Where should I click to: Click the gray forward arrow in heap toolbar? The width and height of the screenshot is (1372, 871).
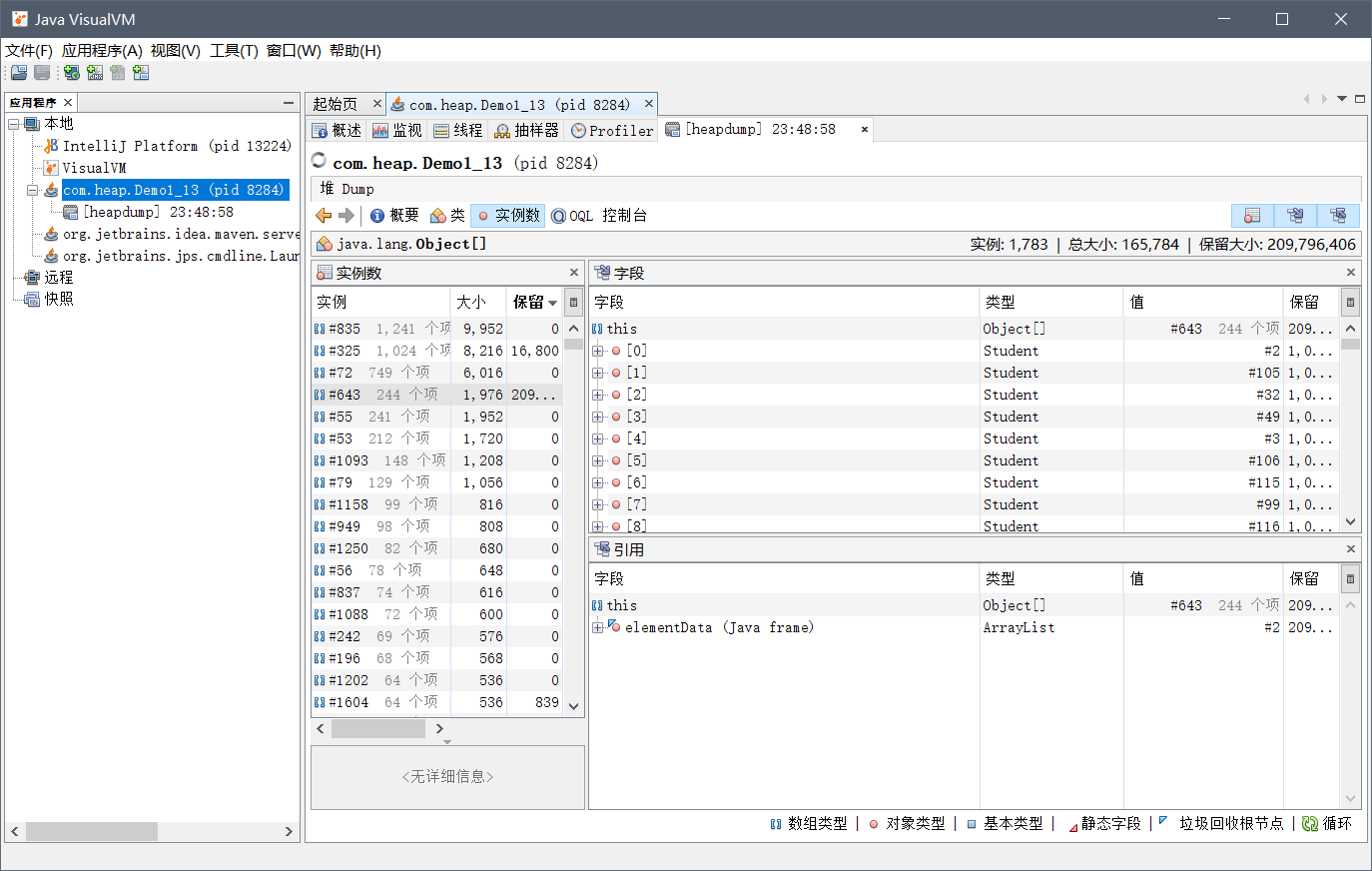point(346,215)
